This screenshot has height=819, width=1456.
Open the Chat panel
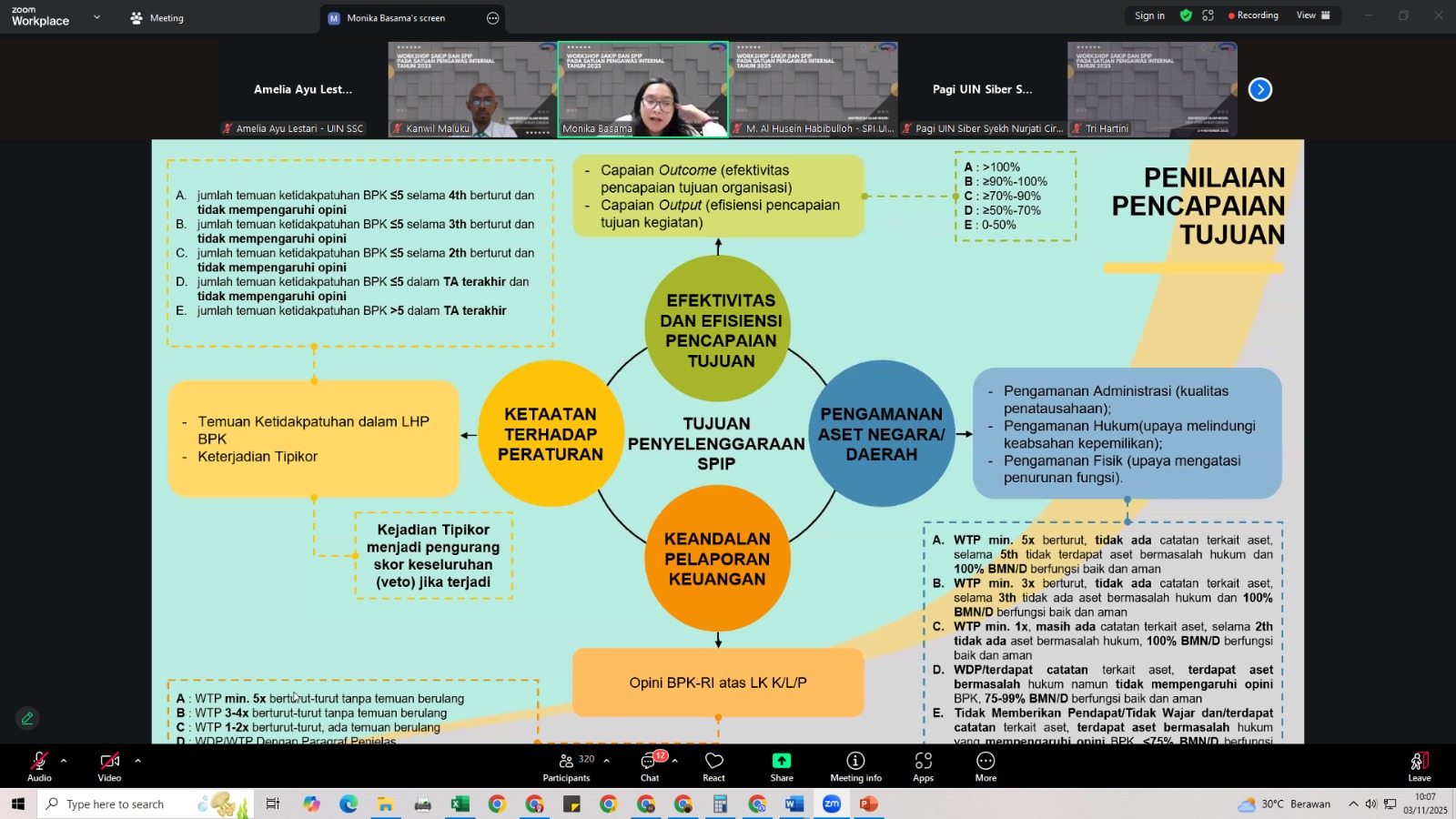pos(650,766)
